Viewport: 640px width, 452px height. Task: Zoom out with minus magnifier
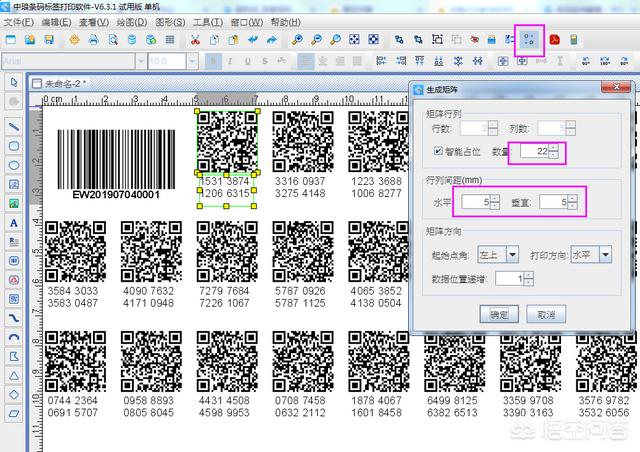[316, 40]
